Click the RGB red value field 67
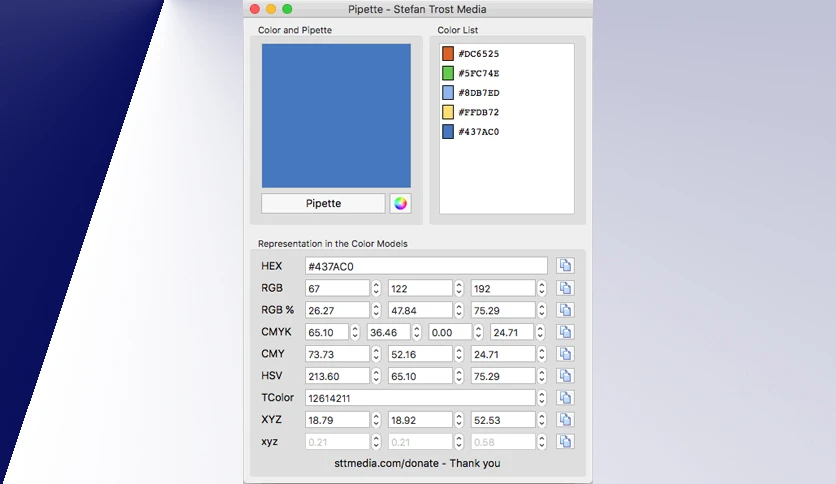The width and height of the screenshot is (836, 484). pyautogui.click(x=337, y=288)
